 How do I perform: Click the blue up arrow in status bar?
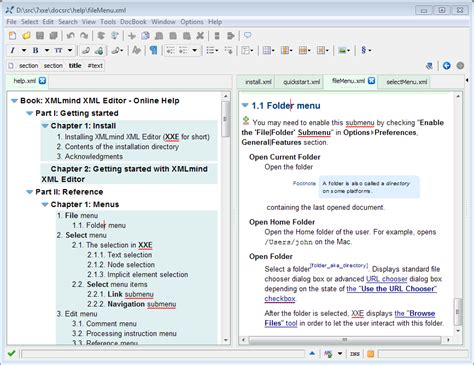[x=312, y=353]
